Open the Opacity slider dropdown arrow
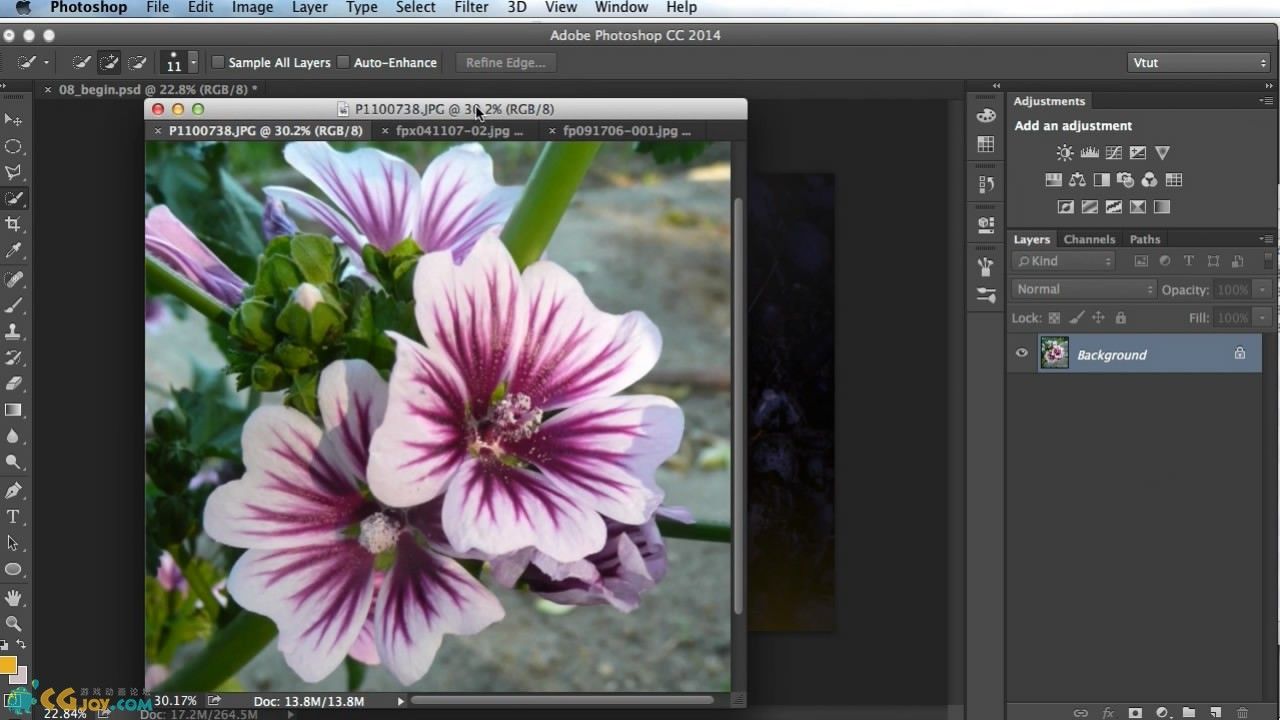 pyautogui.click(x=1263, y=289)
